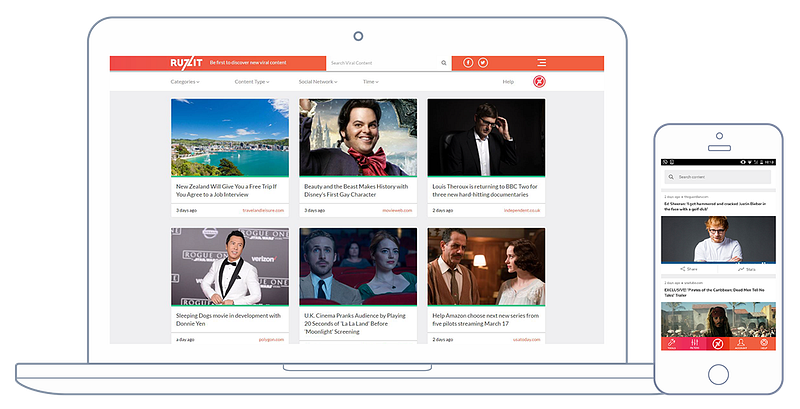Open the Twitter icon in the header
Screen dimensions: 800x409
[483, 63]
